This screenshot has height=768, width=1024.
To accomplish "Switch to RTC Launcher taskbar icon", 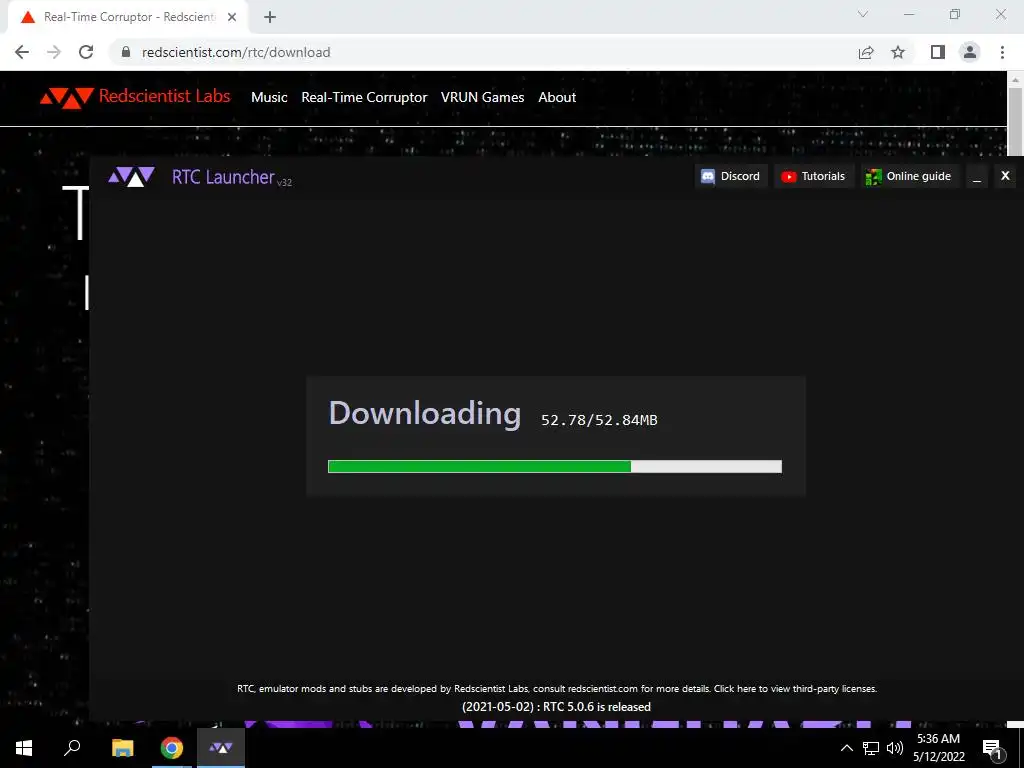I will [221, 748].
